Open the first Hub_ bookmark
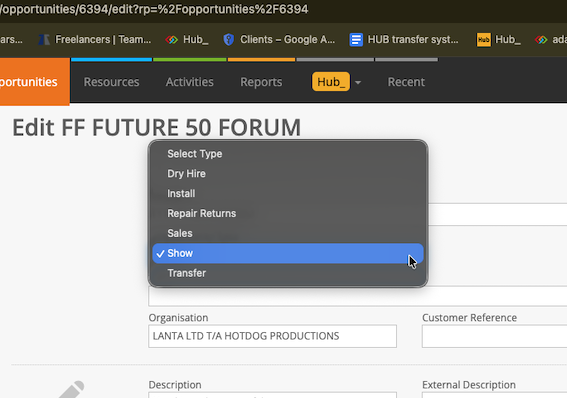The height and width of the screenshot is (398, 567). [x=187, y=39]
